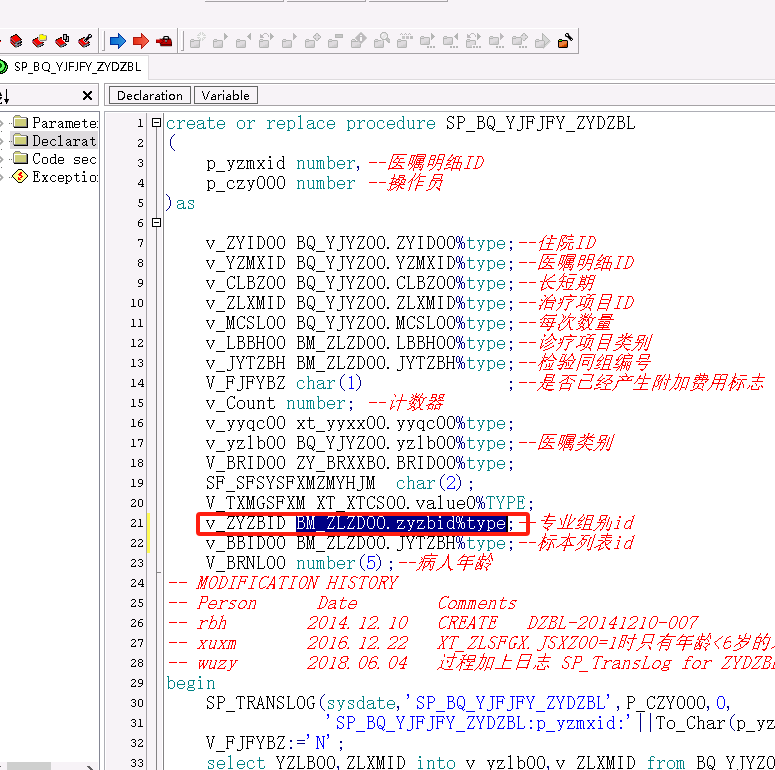This screenshot has height=770, width=775.
Task: Click the grey icon with dotted rows above
Action: pos(405,41)
